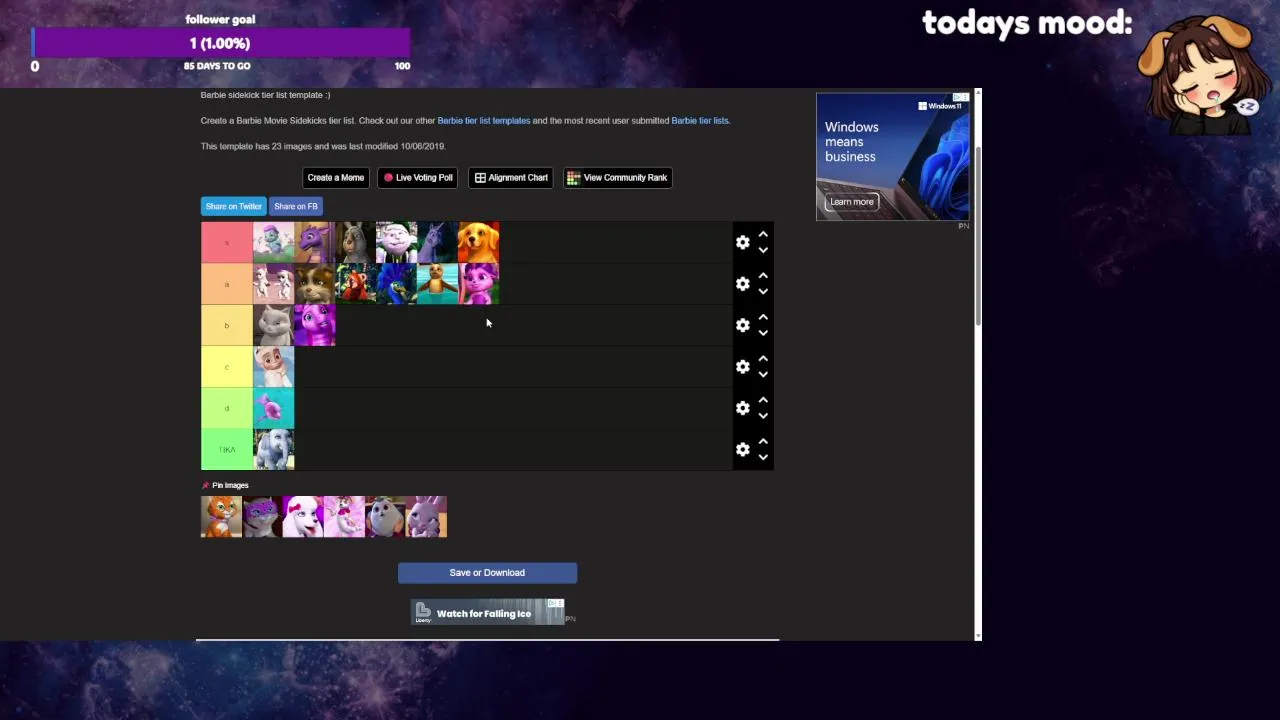Select the white lavender creature in S tier
The height and width of the screenshot is (720, 1280).
pos(397,243)
